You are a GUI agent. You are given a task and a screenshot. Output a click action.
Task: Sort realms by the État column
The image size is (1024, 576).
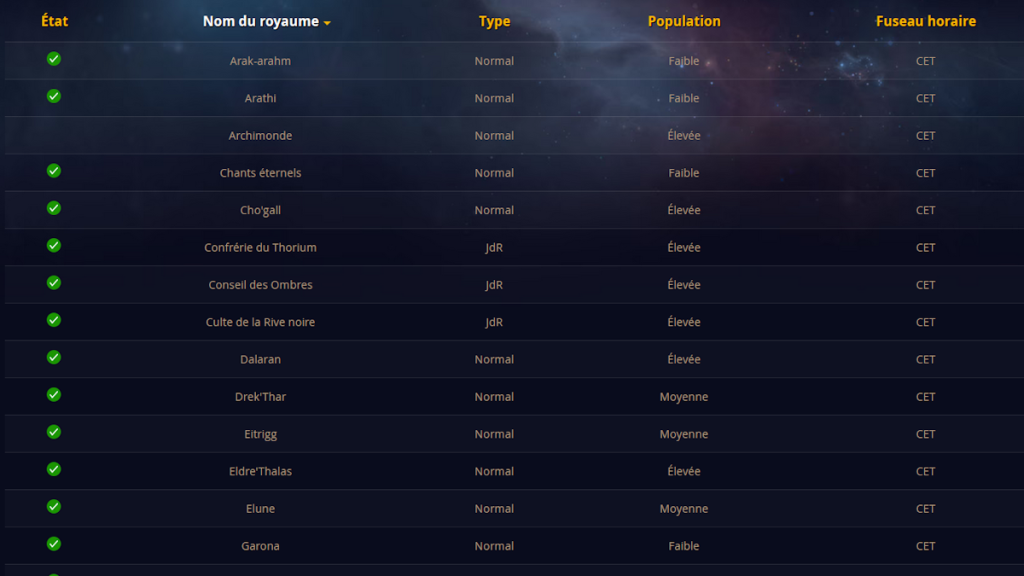click(x=55, y=21)
